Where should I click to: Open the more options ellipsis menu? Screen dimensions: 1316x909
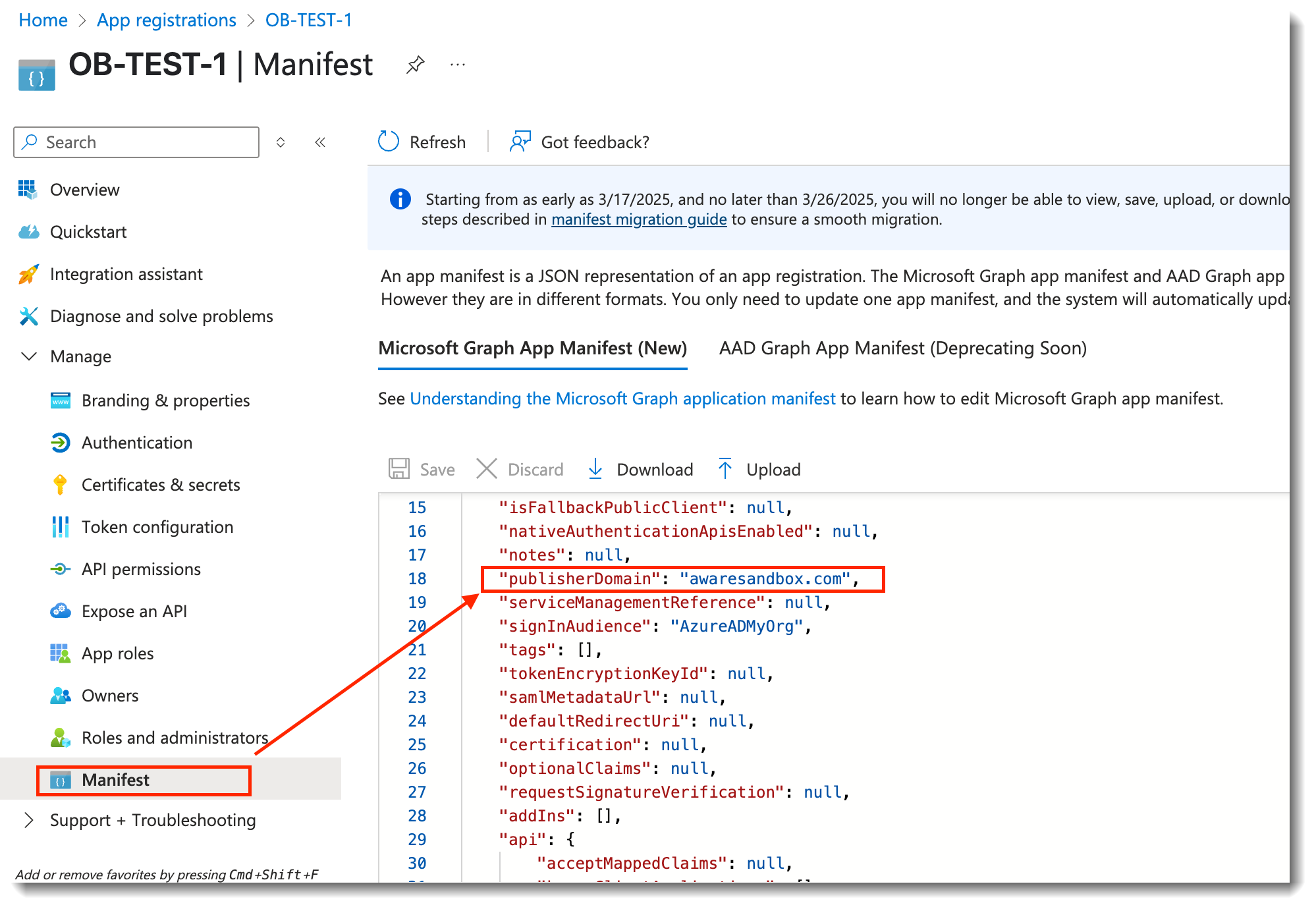(x=458, y=65)
